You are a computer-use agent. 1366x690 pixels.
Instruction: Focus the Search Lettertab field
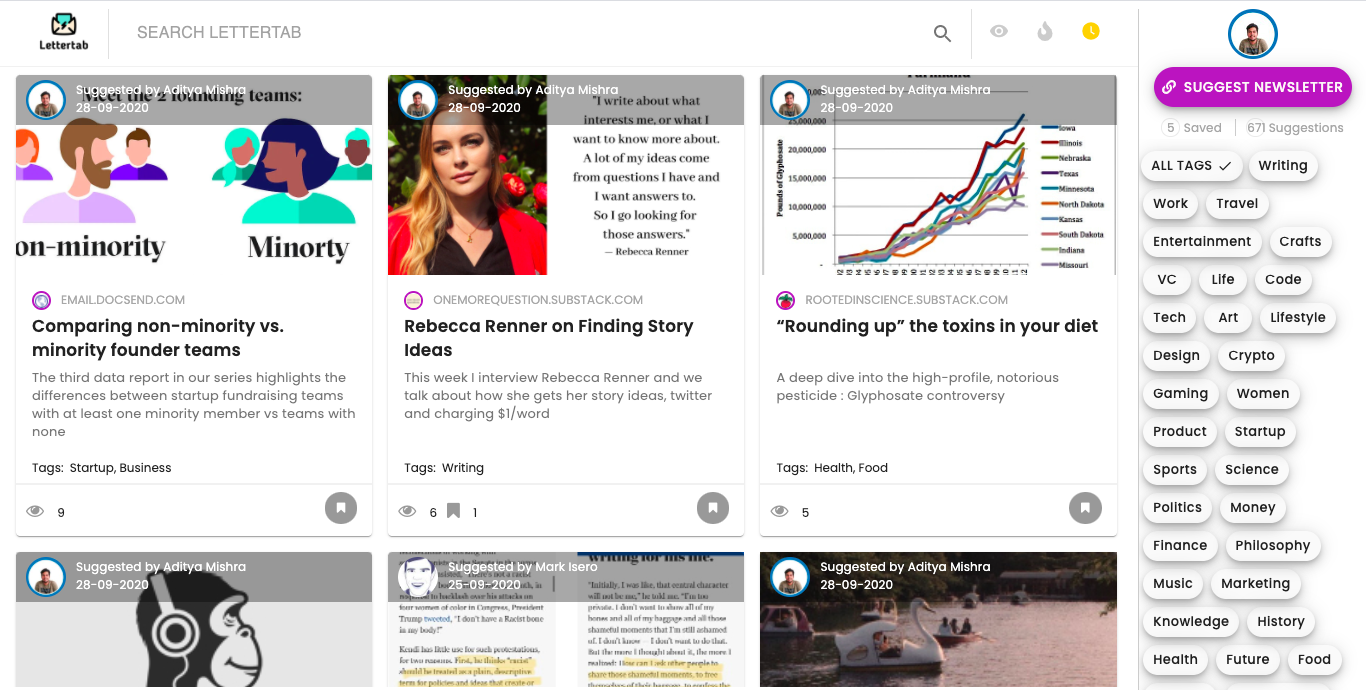520,33
